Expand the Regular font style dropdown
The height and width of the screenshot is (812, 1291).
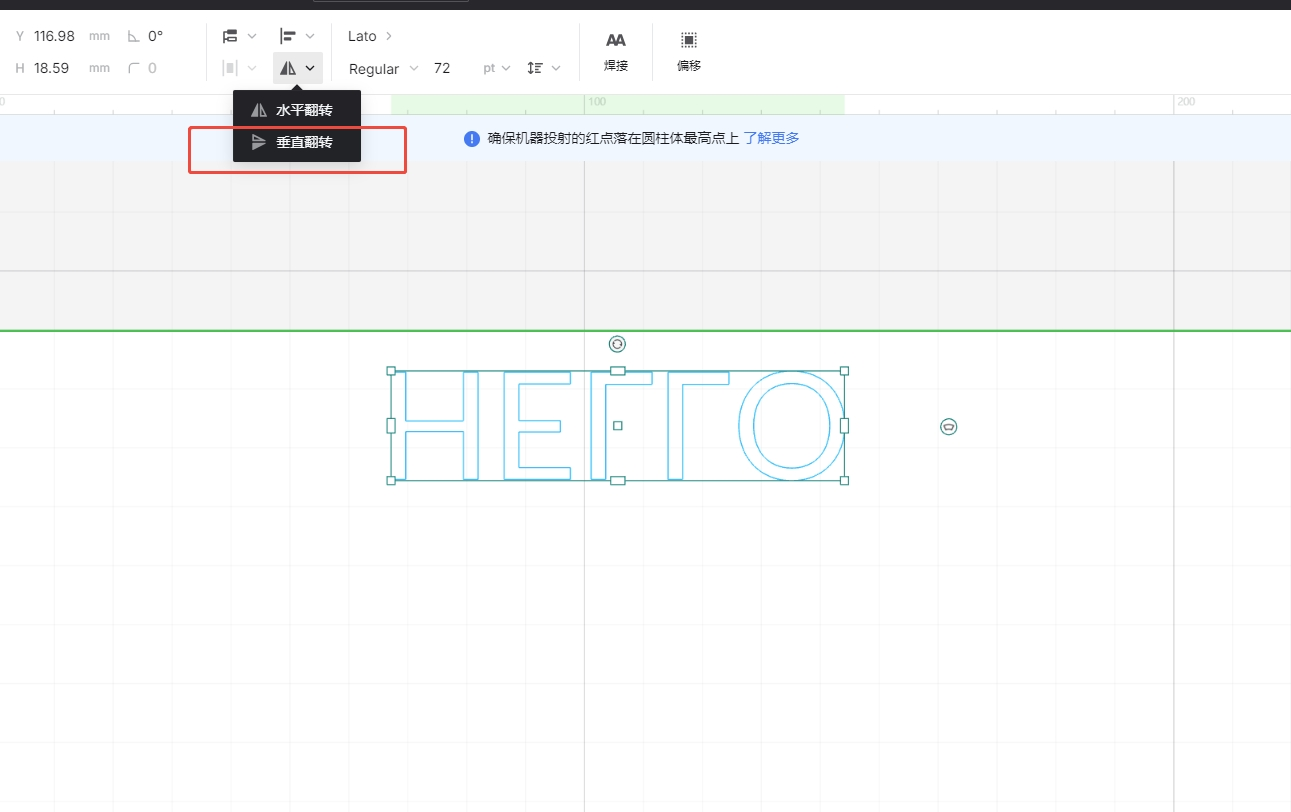(x=385, y=68)
